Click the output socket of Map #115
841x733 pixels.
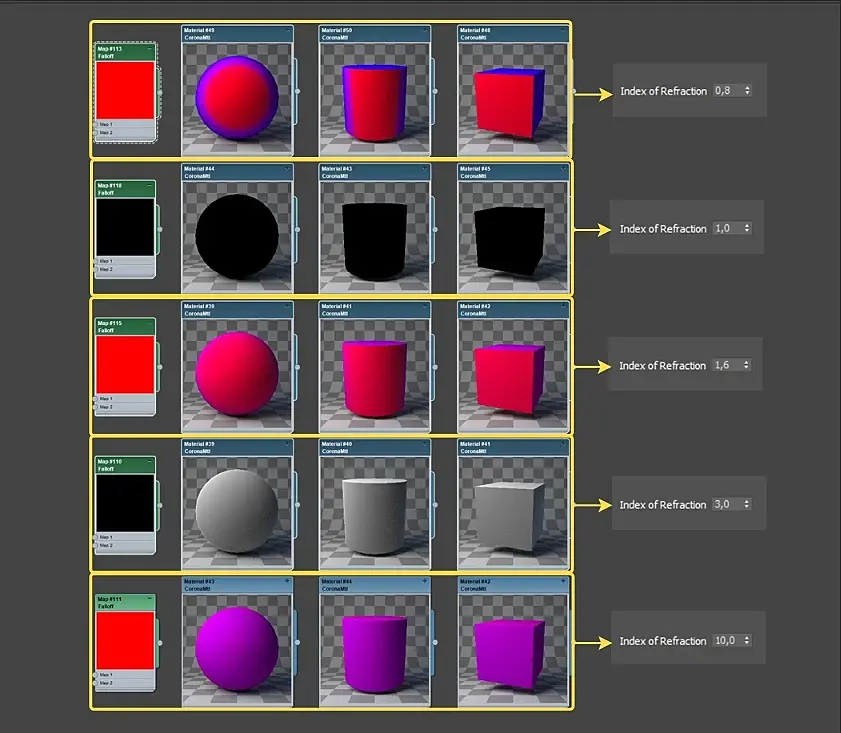[160, 367]
